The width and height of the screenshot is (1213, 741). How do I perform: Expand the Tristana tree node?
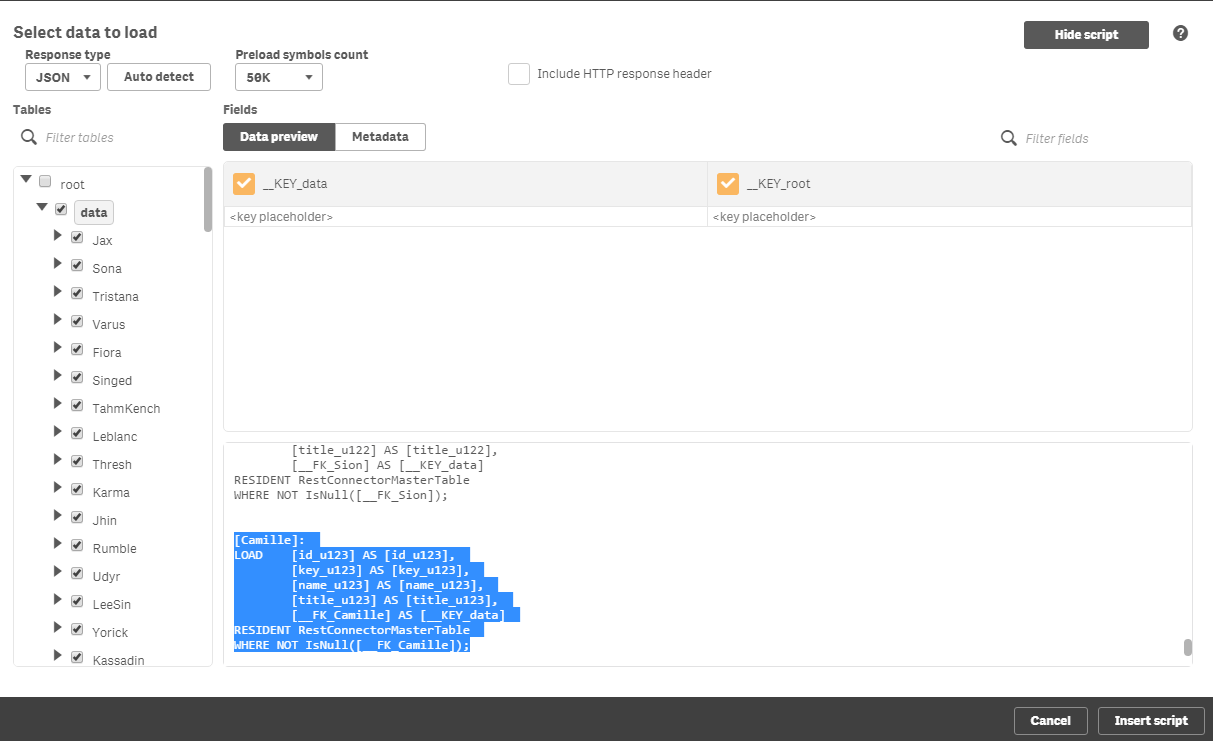pos(57,291)
